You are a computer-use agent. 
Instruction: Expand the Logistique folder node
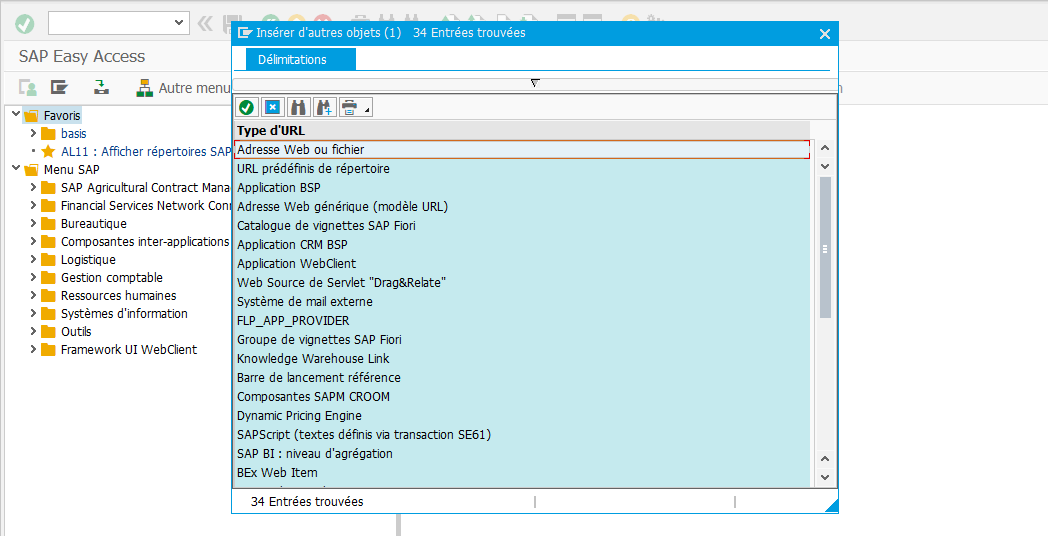pos(33,260)
